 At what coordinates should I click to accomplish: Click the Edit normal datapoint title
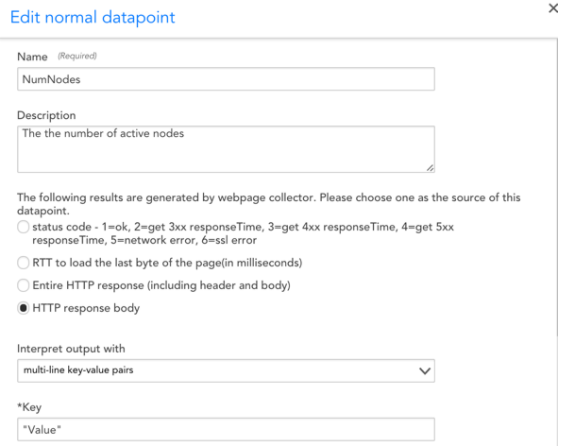coord(93,17)
